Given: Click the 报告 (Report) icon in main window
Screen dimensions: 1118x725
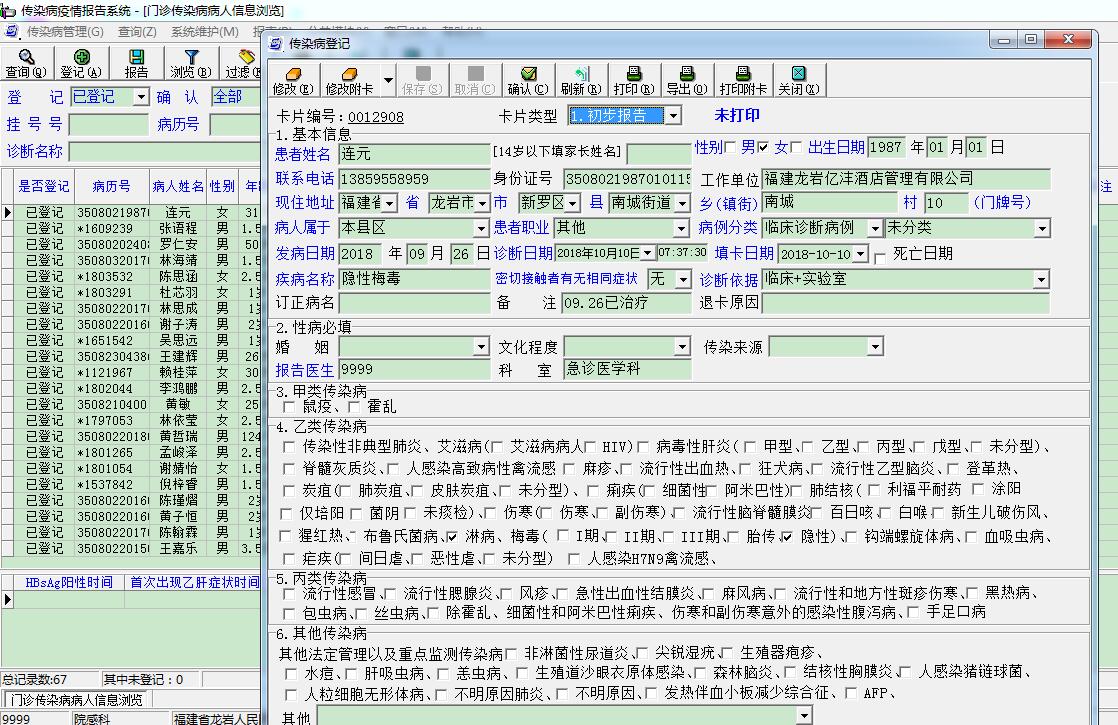Looking at the screenshot, I should pyautogui.click(x=136, y=57).
